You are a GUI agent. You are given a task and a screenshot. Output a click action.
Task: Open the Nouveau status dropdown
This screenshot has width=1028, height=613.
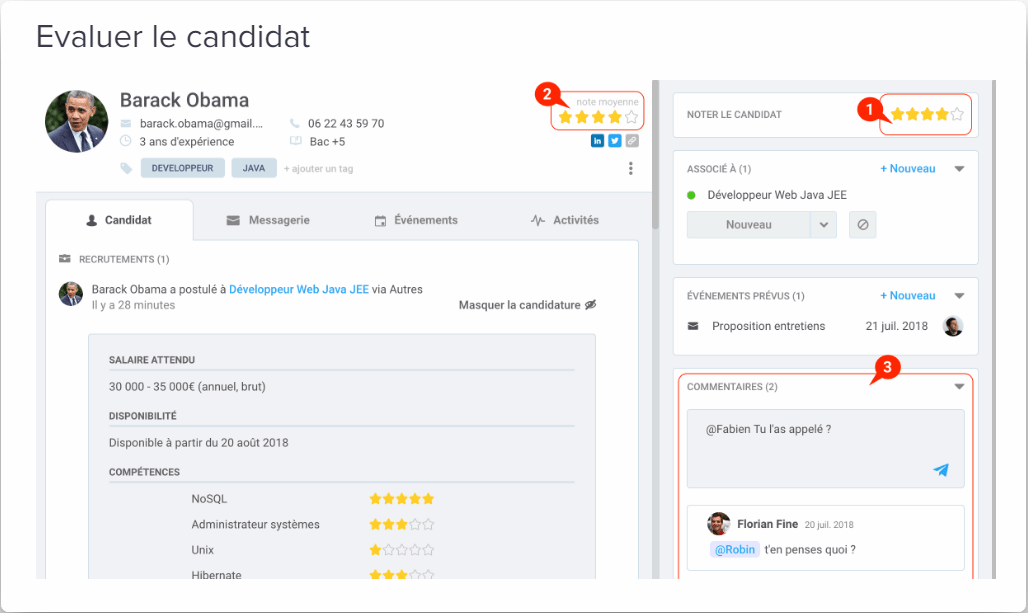823,225
